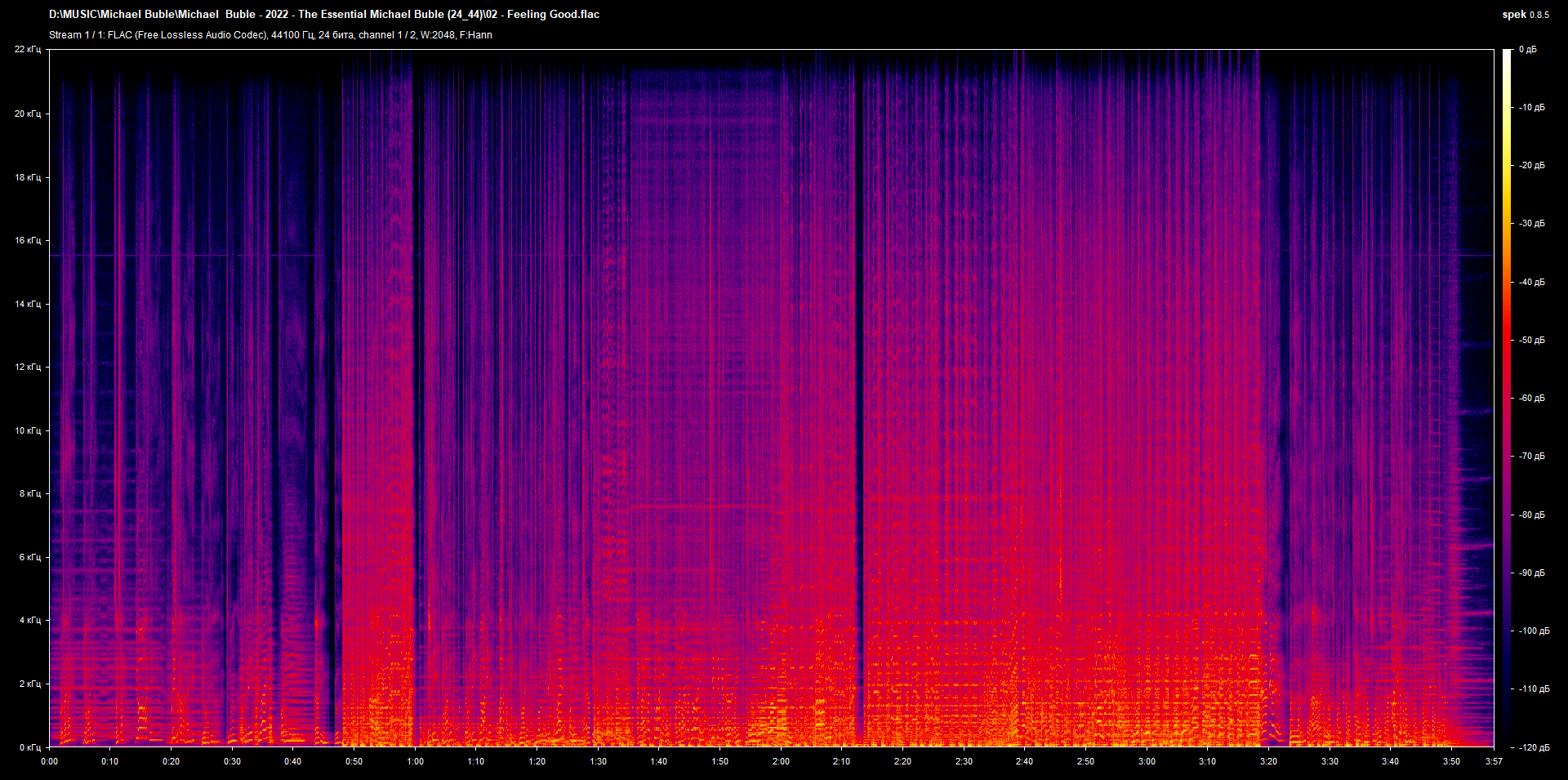1568x780 pixels.
Task: Click the 3:10 time axis label
Action: pos(1208,761)
